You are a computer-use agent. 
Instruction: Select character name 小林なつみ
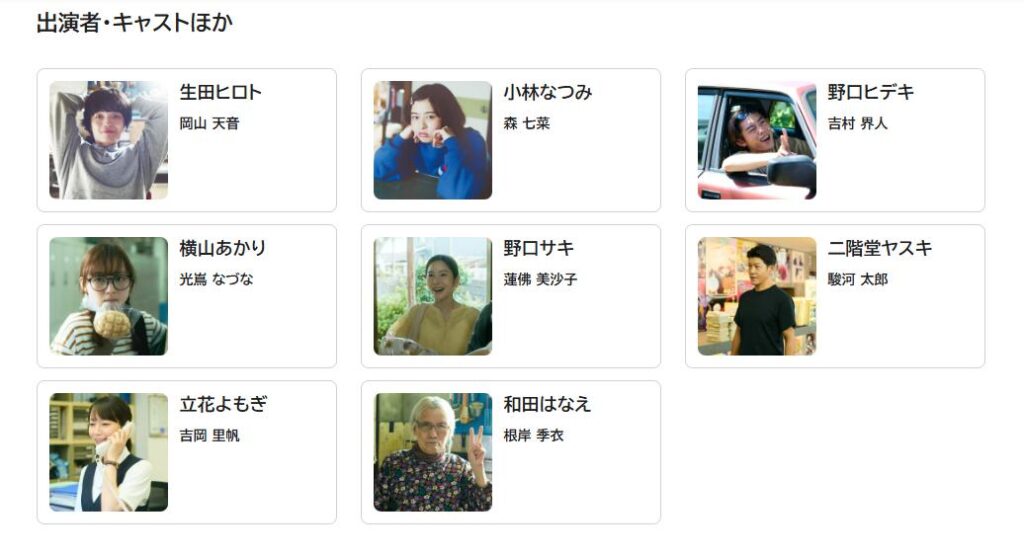(548, 92)
